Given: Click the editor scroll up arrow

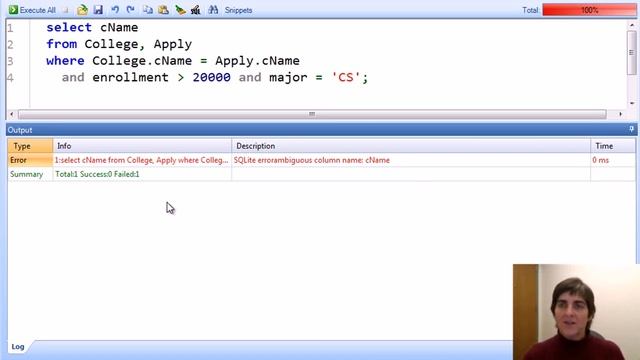Looking at the screenshot, I should pos(631,25).
